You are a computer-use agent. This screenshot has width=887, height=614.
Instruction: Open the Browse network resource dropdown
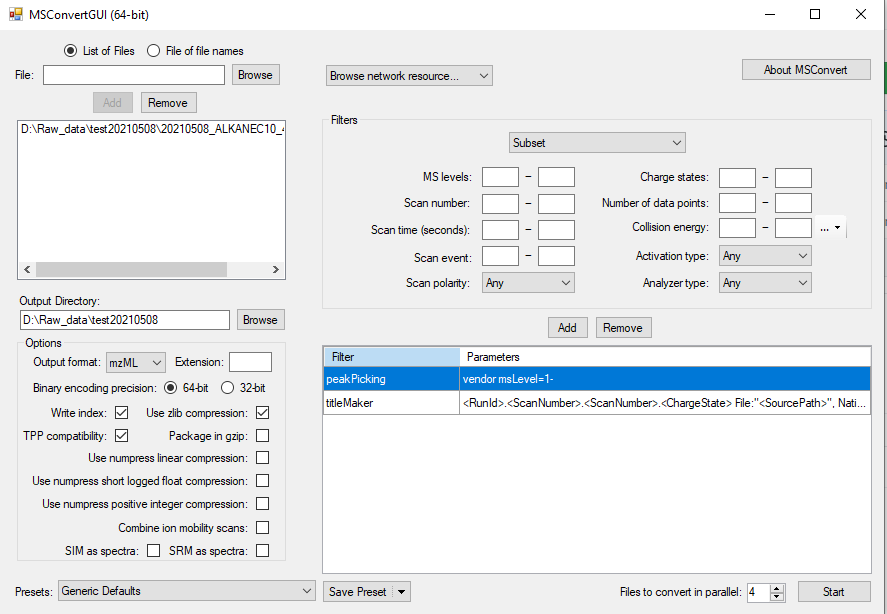(409, 76)
